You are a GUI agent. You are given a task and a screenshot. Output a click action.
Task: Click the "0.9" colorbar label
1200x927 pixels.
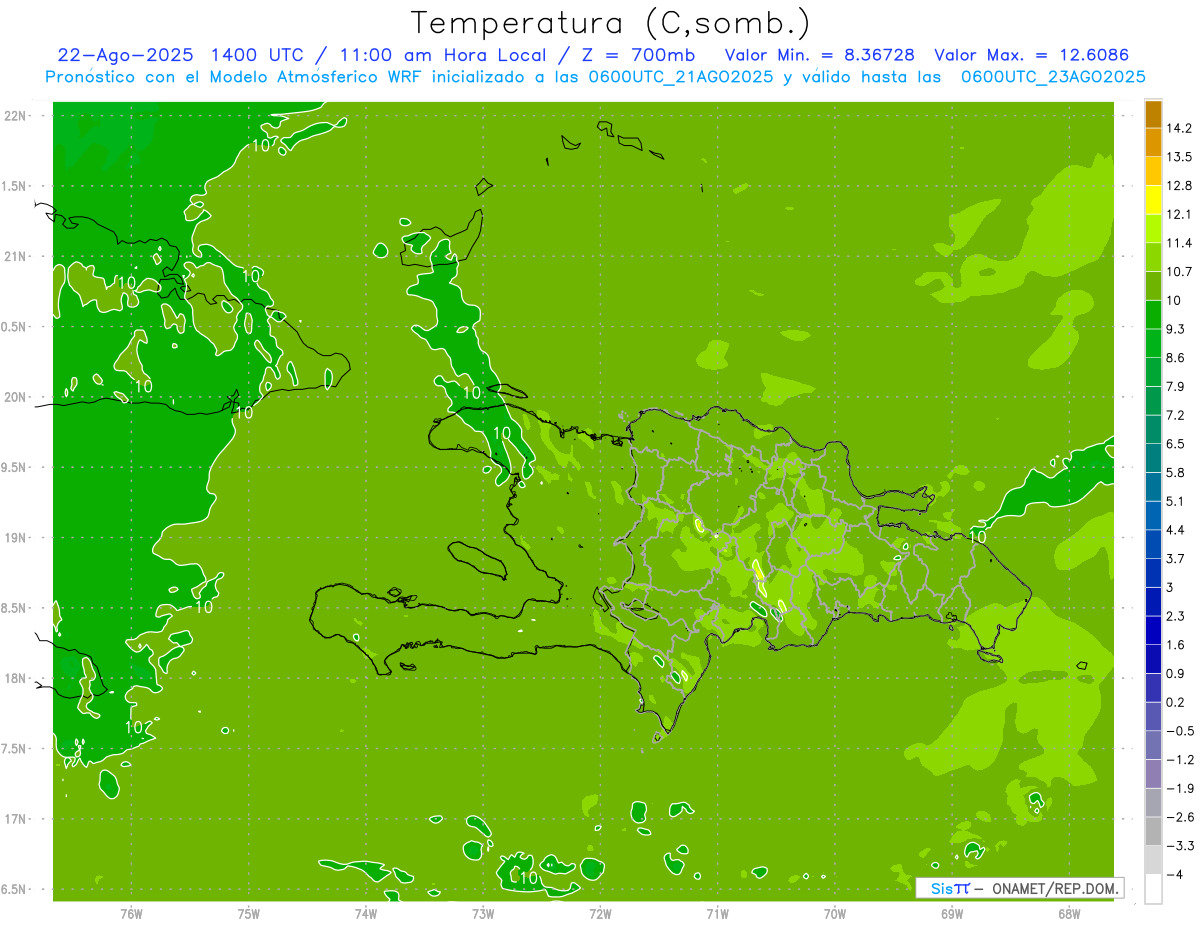1176,673
